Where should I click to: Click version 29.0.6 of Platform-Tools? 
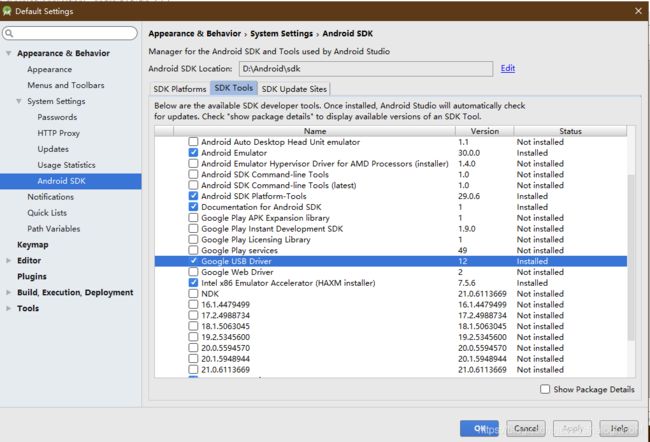coord(469,196)
